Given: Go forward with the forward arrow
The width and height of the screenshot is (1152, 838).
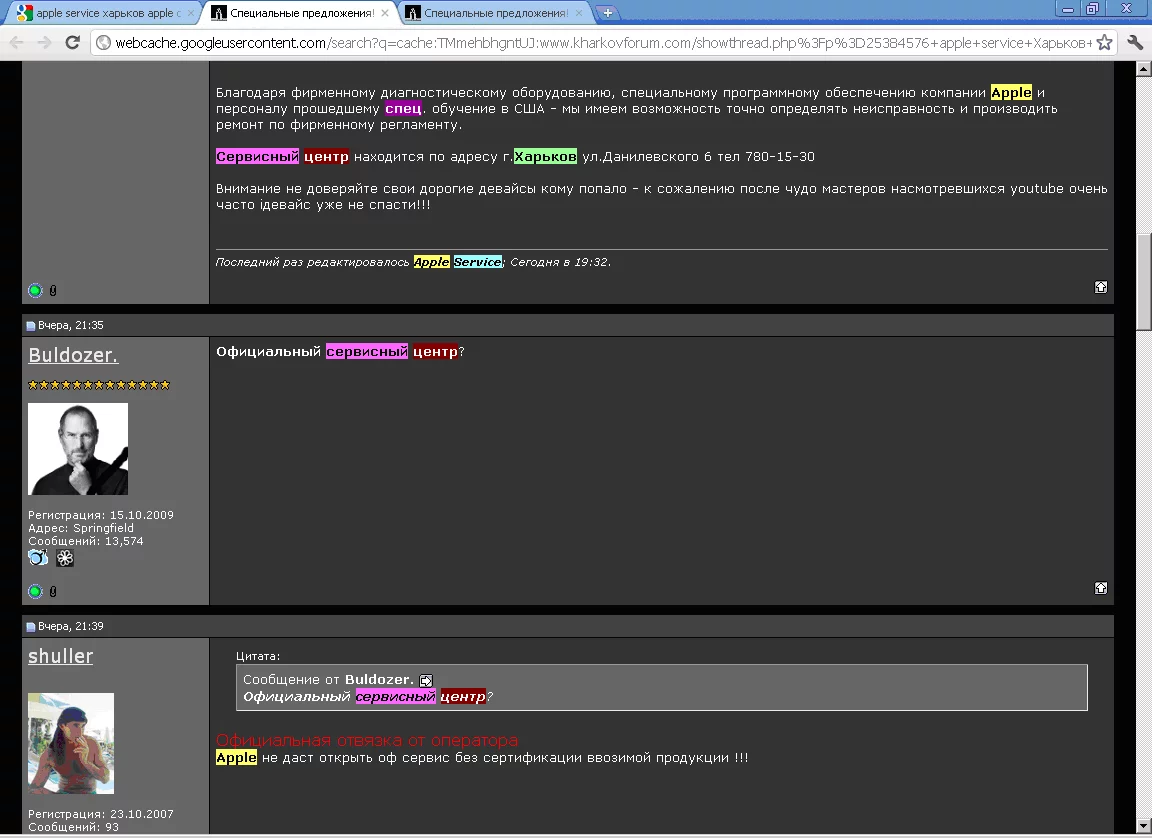Looking at the screenshot, I should pos(44,43).
